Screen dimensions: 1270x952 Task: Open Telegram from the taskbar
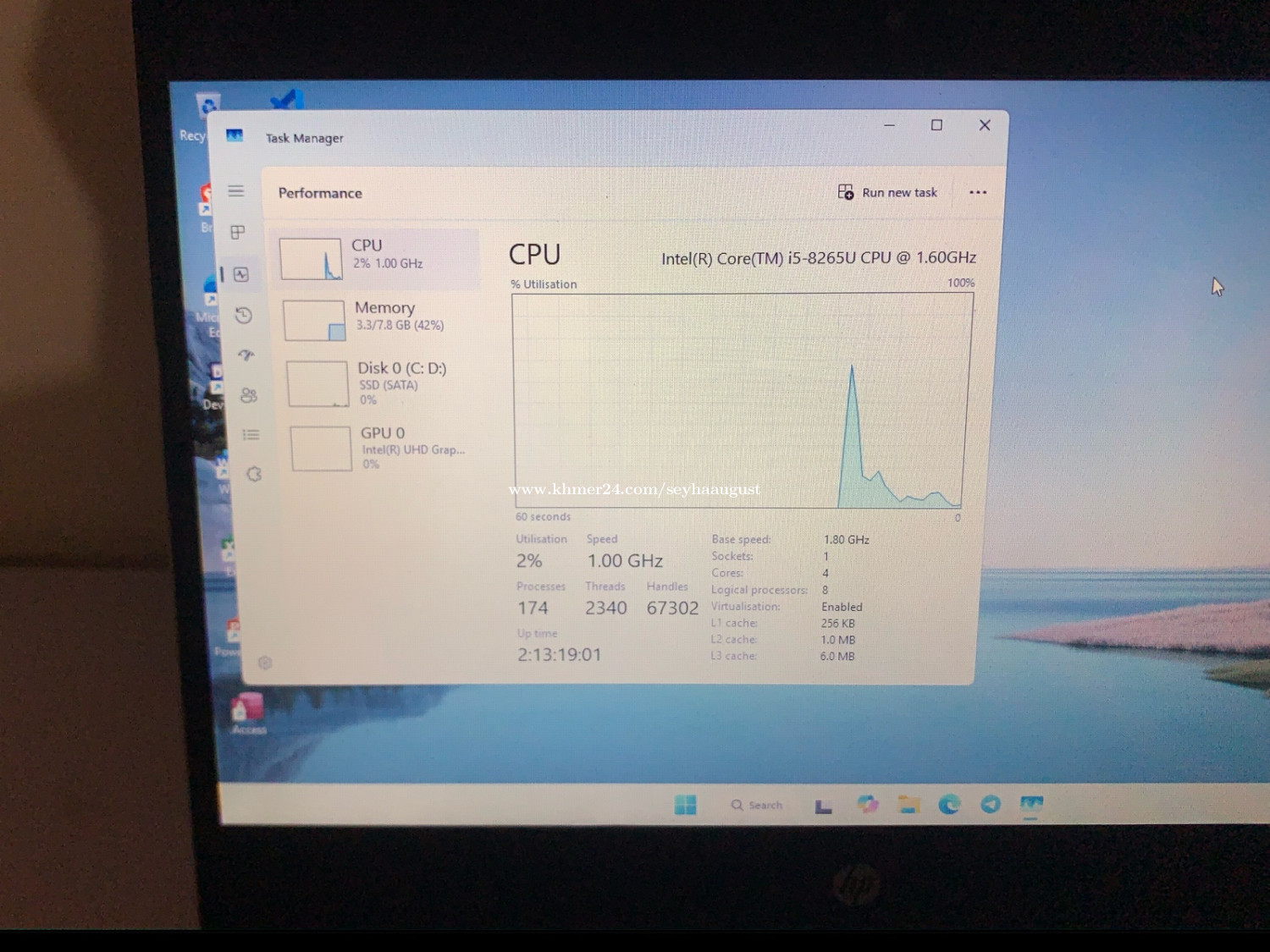click(991, 804)
